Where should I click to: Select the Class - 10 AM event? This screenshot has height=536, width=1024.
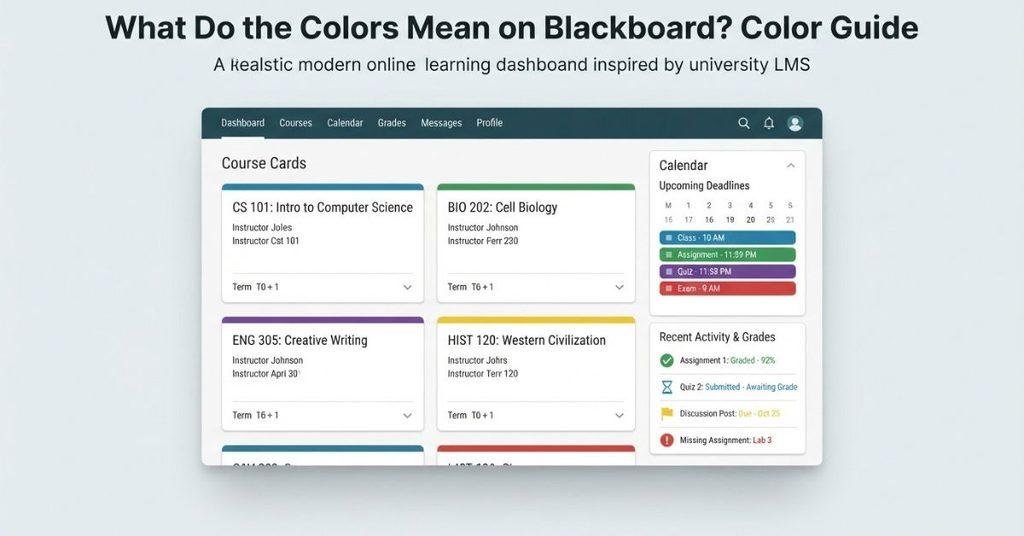click(x=728, y=238)
